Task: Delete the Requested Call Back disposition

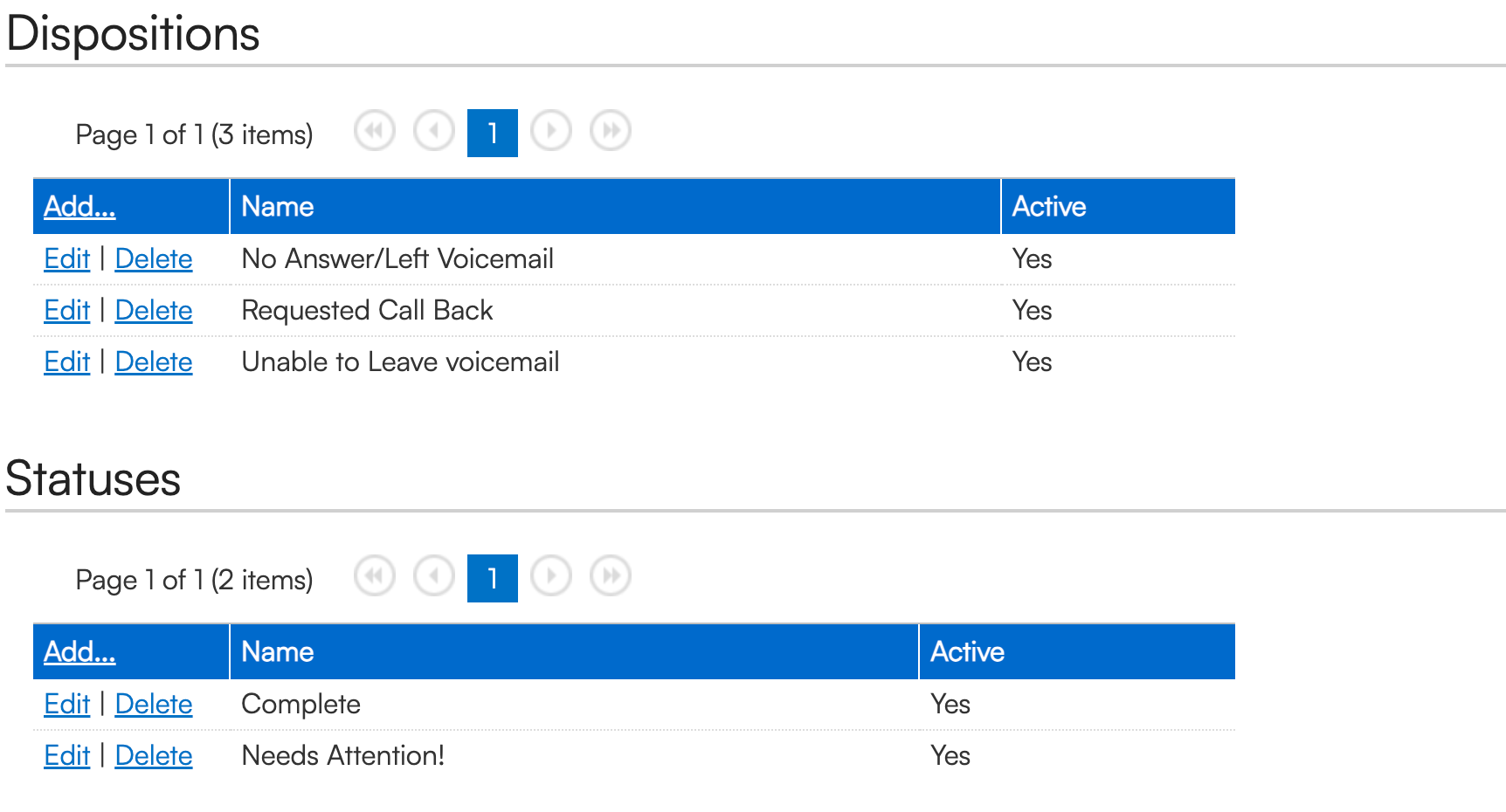Action: [154, 311]
